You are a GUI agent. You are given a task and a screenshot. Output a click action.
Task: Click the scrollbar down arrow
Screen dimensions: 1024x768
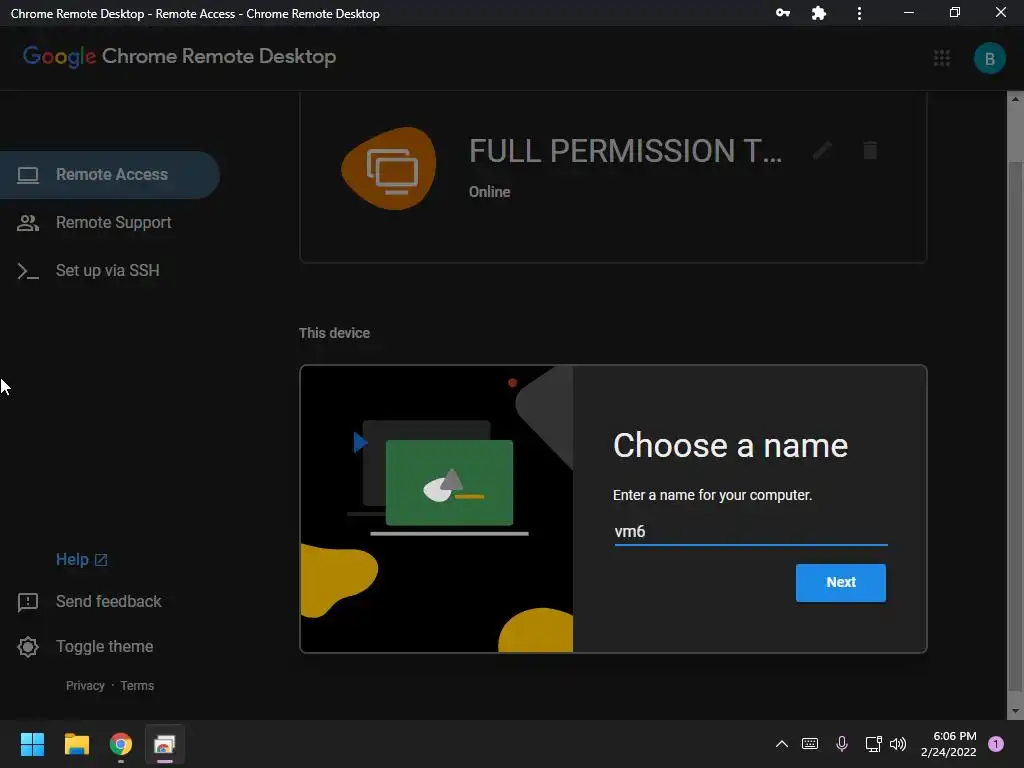tap(1015, 711)
